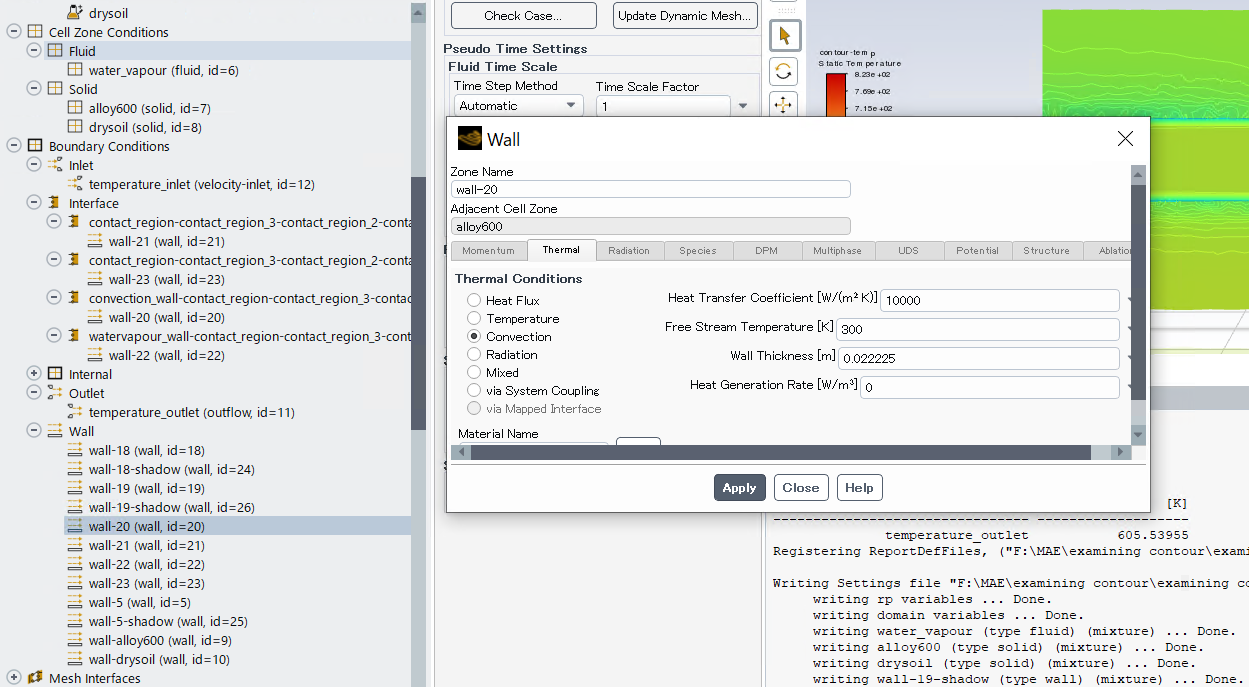
Task: Click the Outlet group icon
Action: pyautogui.click(x=55, y=393)
